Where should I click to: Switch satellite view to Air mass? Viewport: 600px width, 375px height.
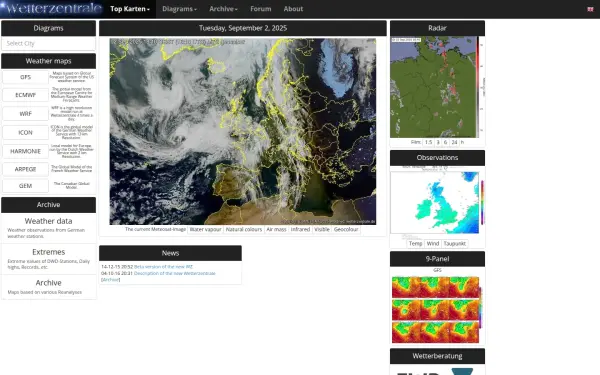pos(276,229)
